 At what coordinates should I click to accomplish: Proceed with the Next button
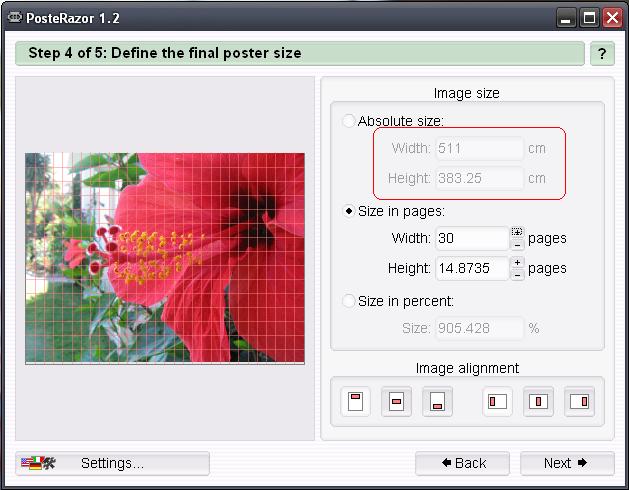[x=567, y=463]
